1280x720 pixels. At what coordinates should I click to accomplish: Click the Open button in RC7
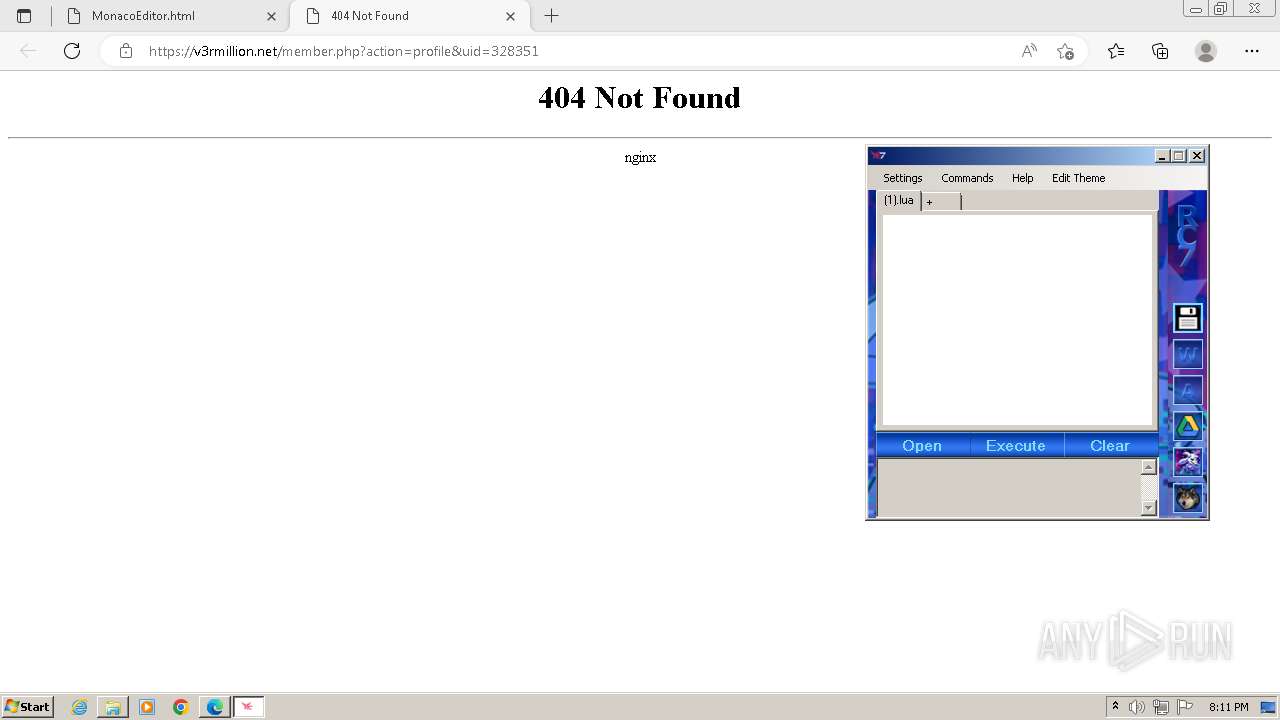tap(922, 446)
